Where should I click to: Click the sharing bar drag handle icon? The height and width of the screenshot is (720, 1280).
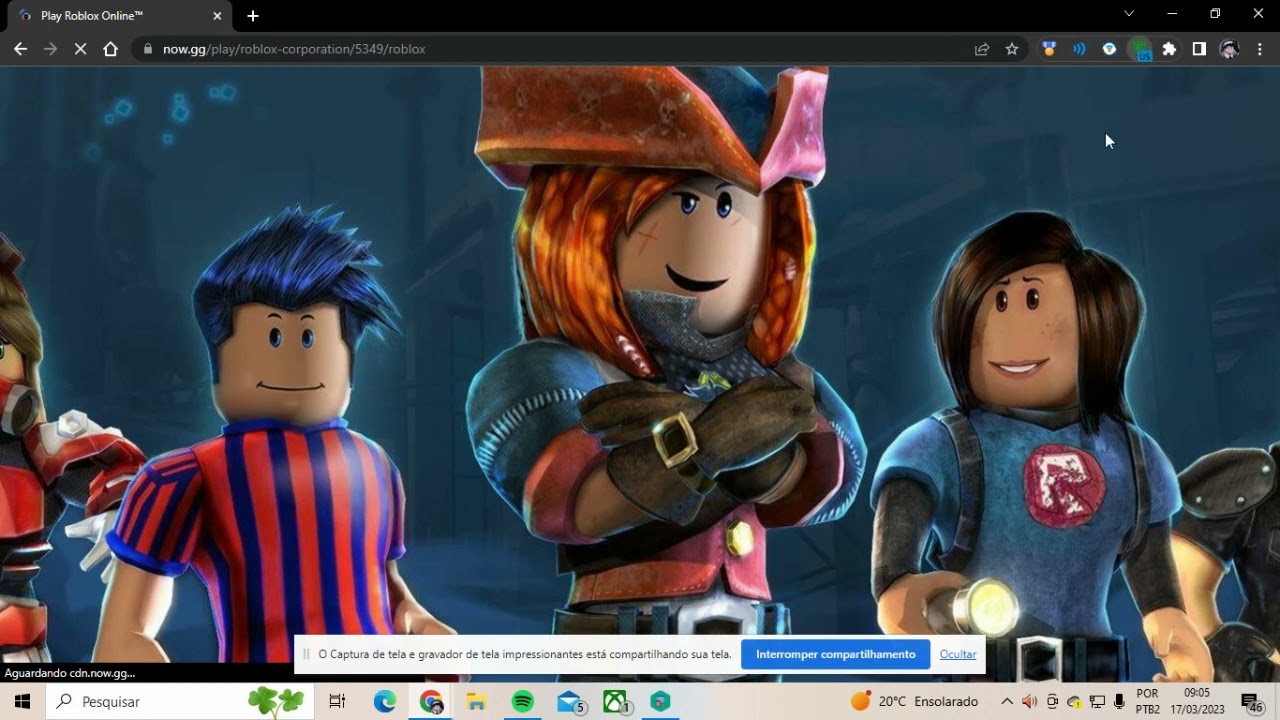tap(307, 655)
